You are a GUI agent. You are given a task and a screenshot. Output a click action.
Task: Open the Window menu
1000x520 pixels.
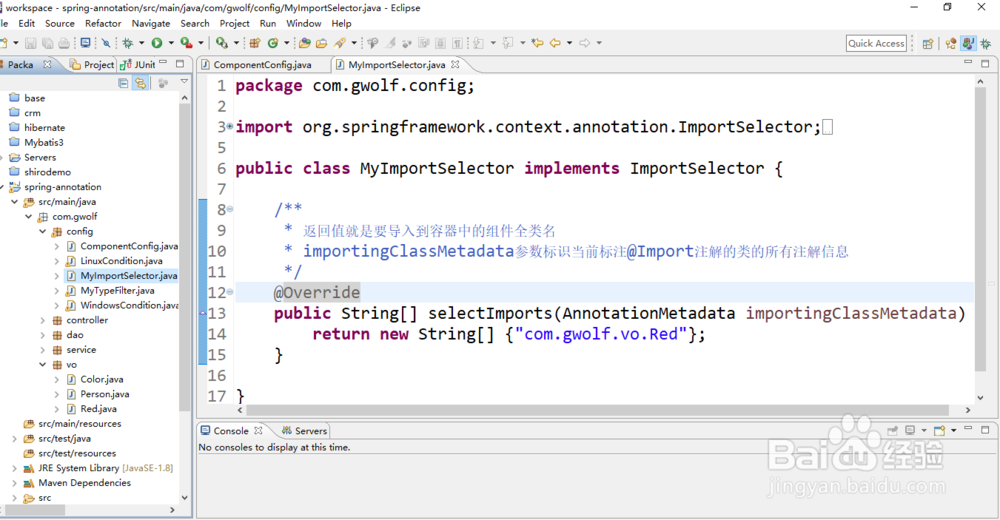click(x=304, y=24)
